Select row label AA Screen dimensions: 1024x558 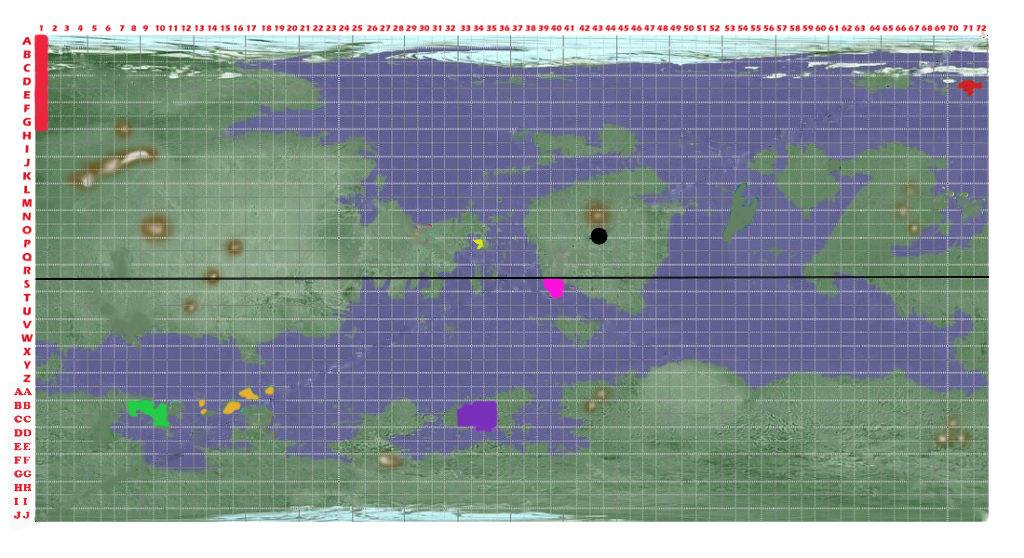[x=23, y=392]
